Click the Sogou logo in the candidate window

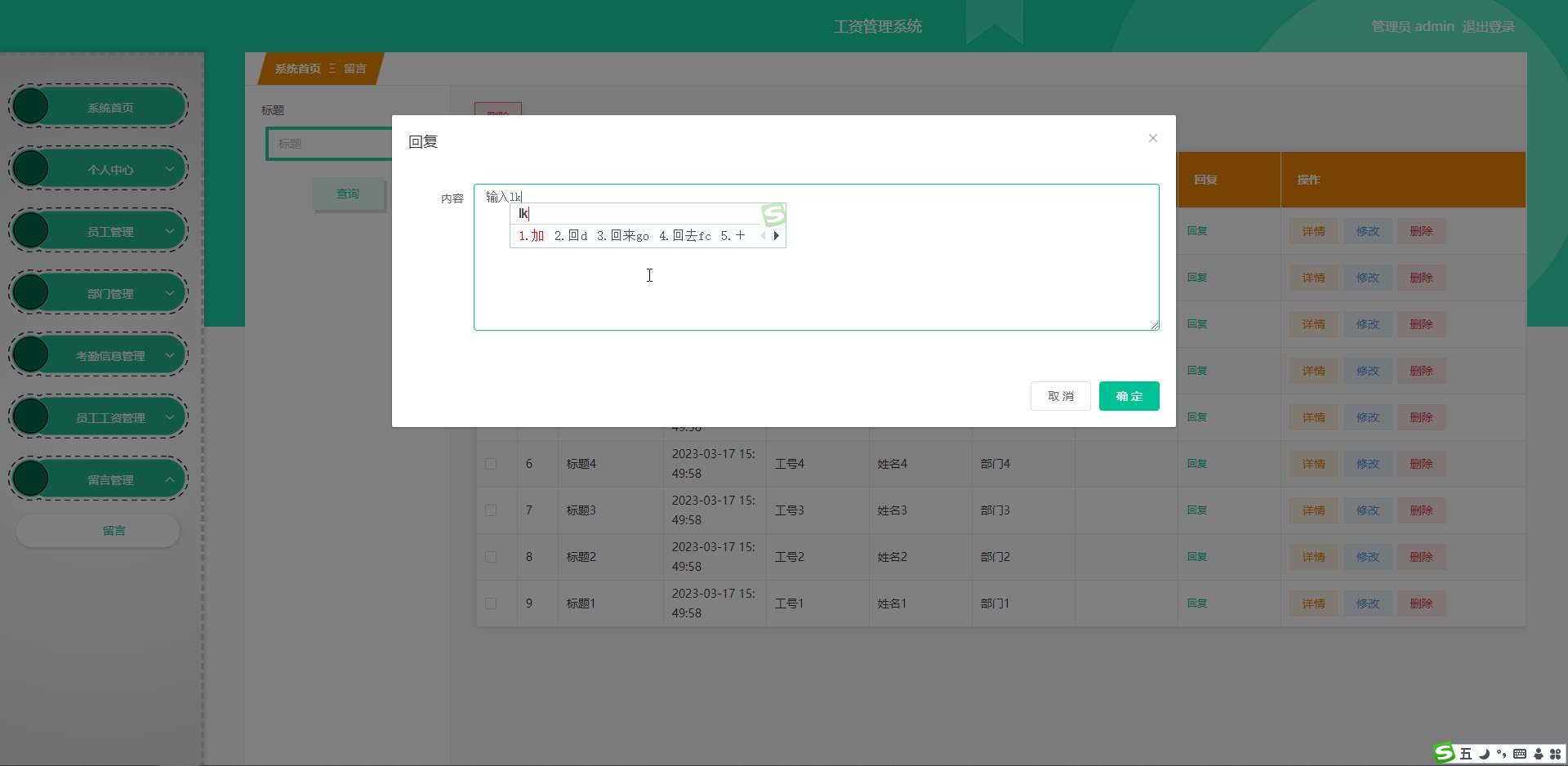pyautogui.click(x=773, y=215)
